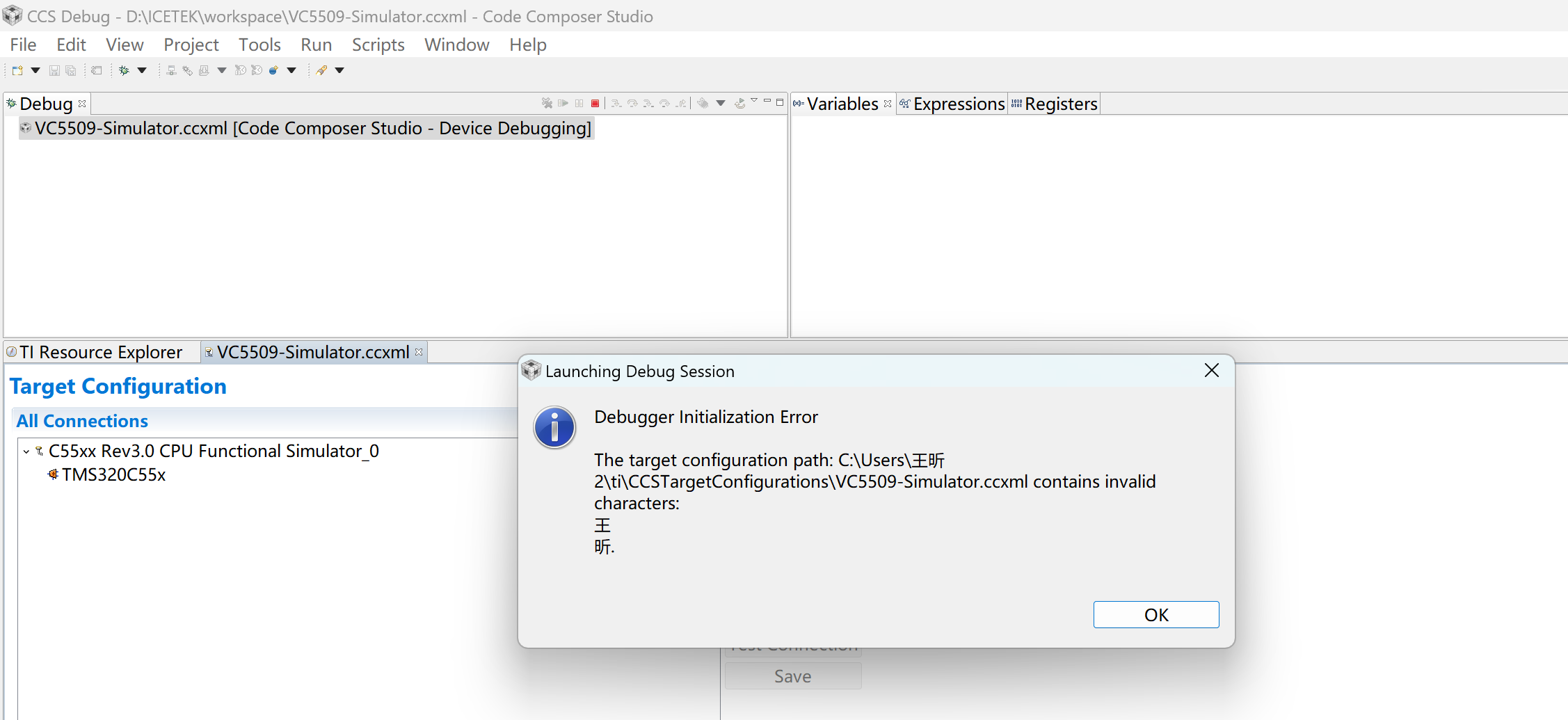The width and height of the screenshot is (1568, 720).
Task: Select the TMS320C55x device entry
Action: pos(114,474)
